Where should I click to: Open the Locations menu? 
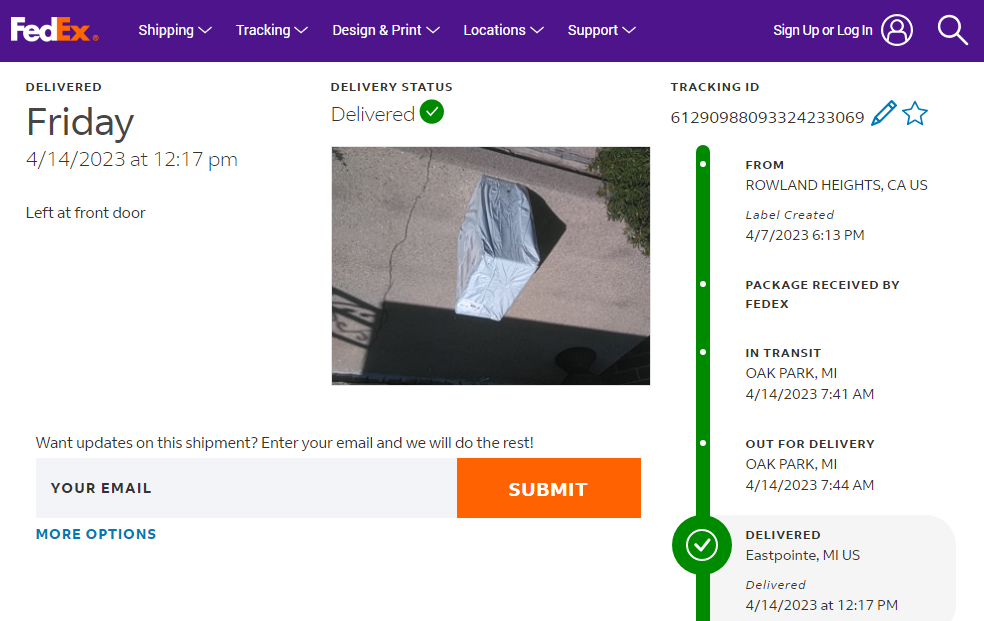tap(503, 30)
